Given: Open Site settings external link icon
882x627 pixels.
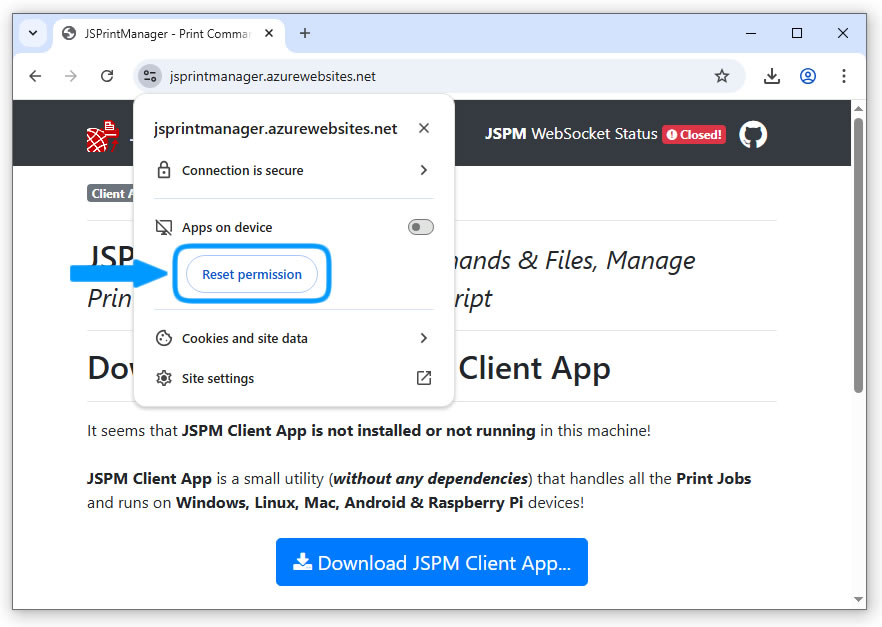Looking at the screenshot, I should (424, 378).
